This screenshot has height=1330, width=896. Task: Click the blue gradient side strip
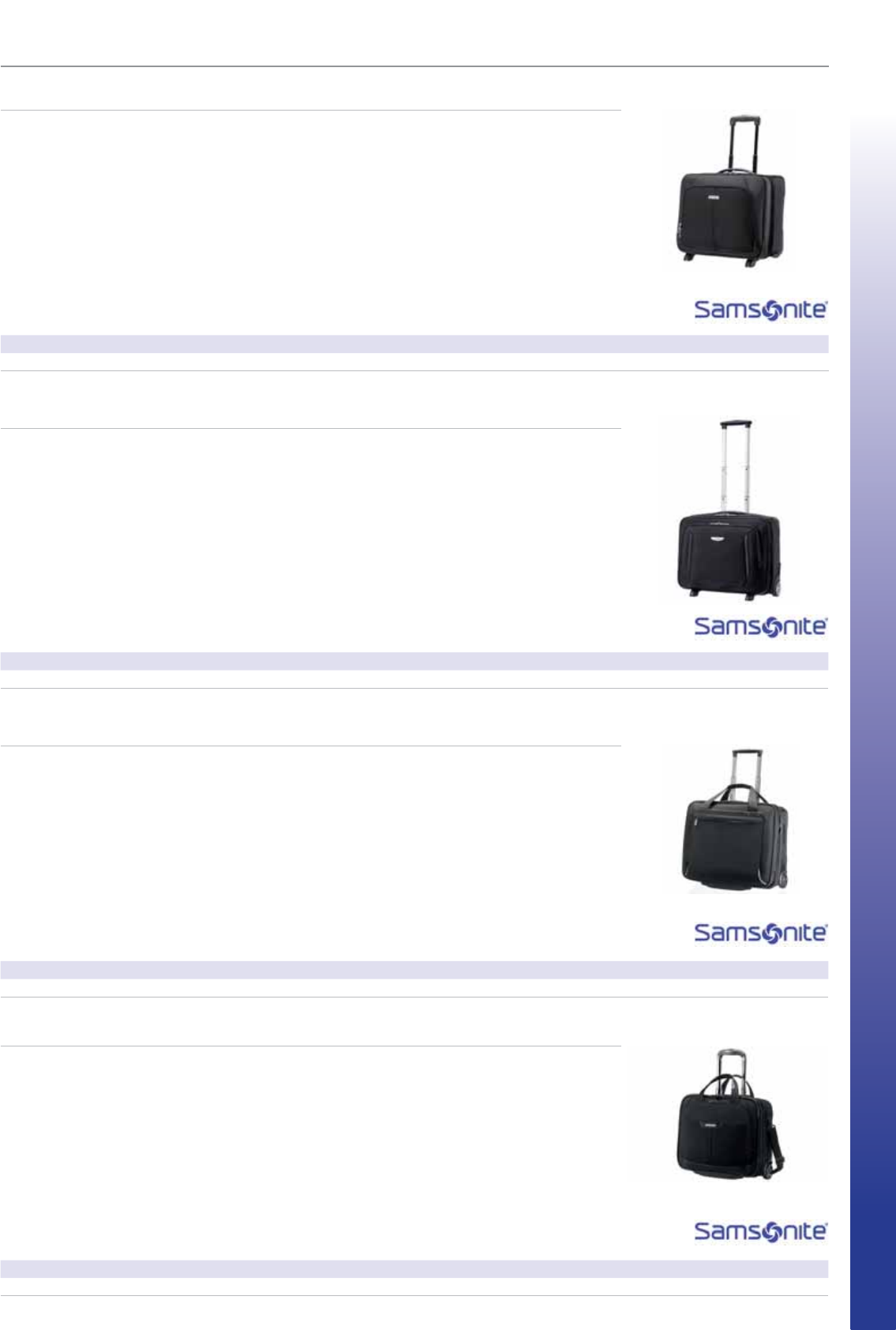tap(872, 711)
